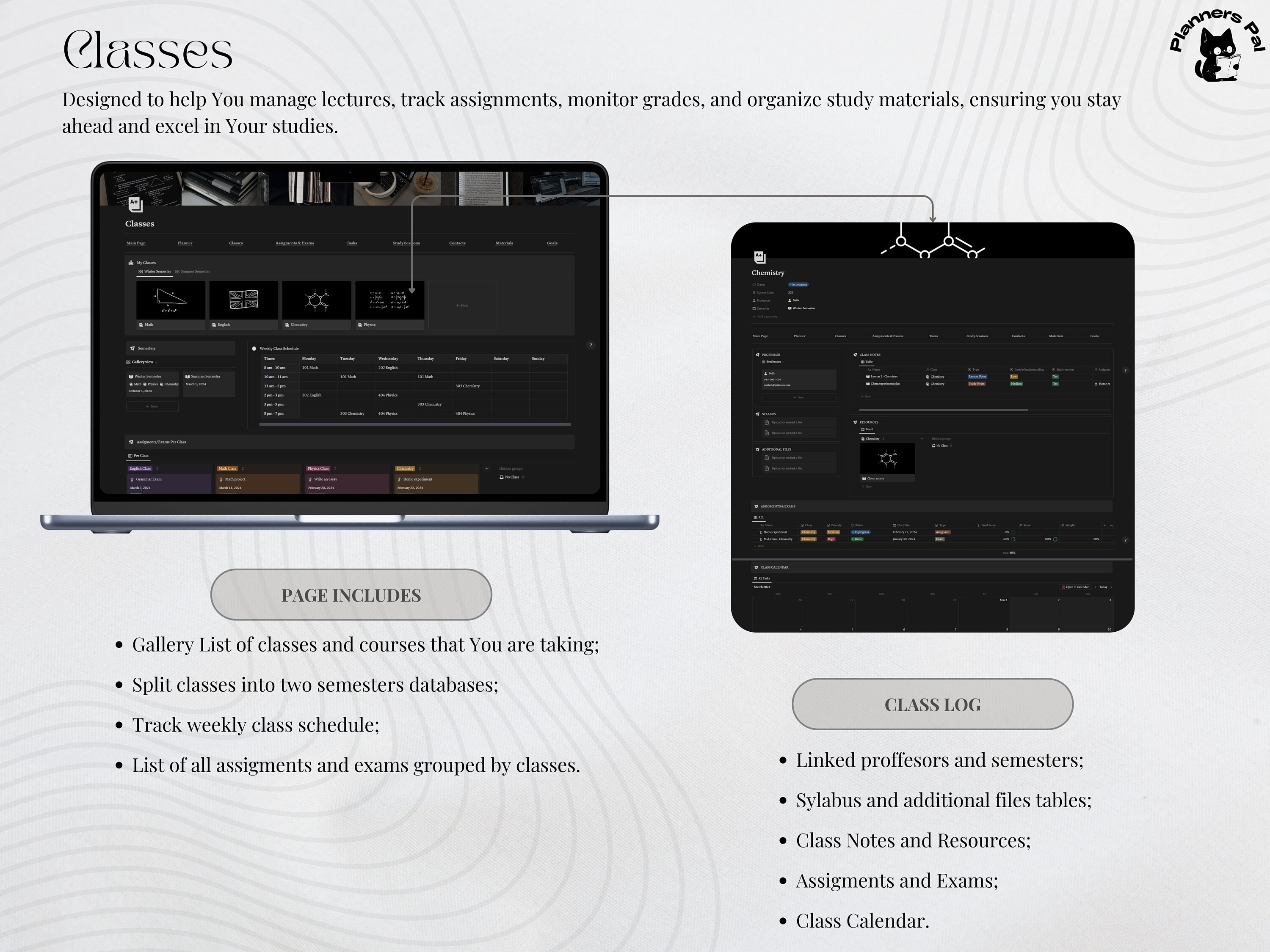The image size is (1270, 952).
Task: Click Add a property on the Chemistry page
Action: [x=765, y=317]
